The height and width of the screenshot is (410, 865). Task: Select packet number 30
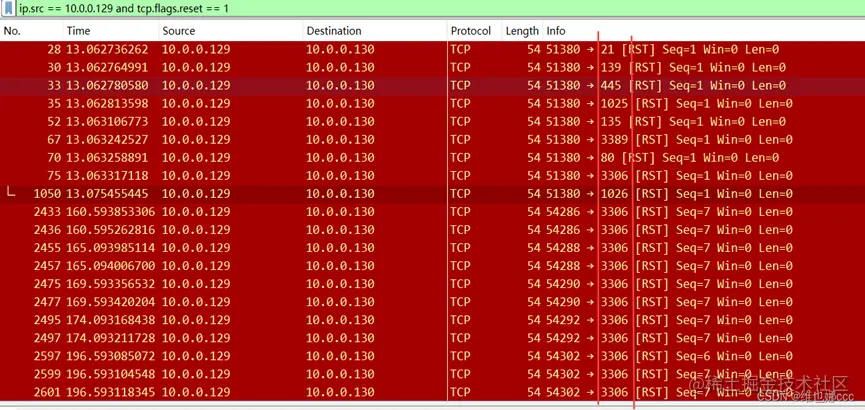click(432, 67)
